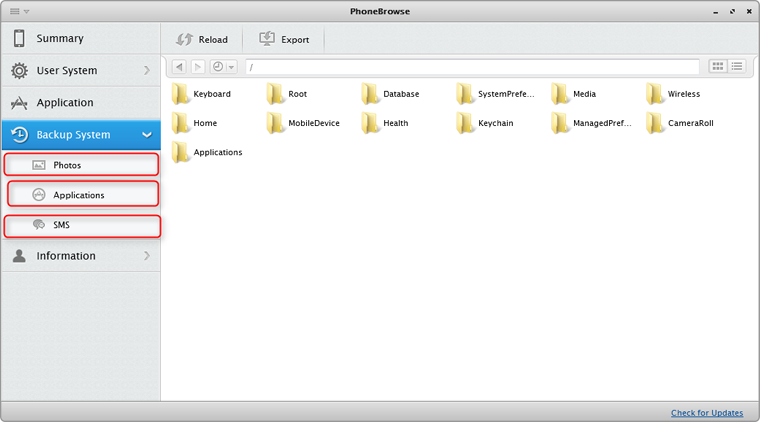Click the Reload toolbar button
760x422 pixels.
pyautogui.click(x=202, y=40)
